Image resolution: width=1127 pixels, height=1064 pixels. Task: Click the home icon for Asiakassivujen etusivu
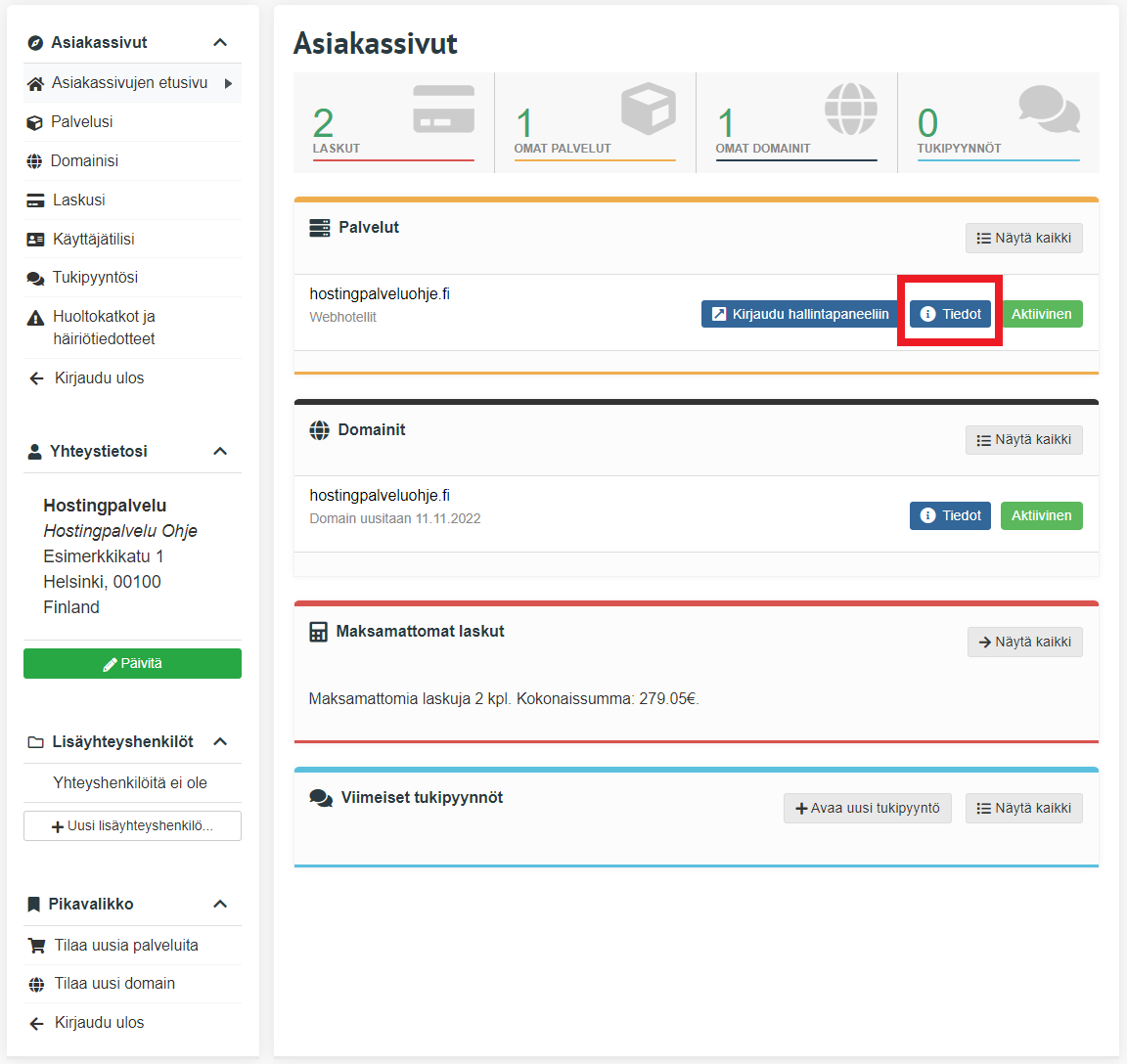click(x=35, y=84)
